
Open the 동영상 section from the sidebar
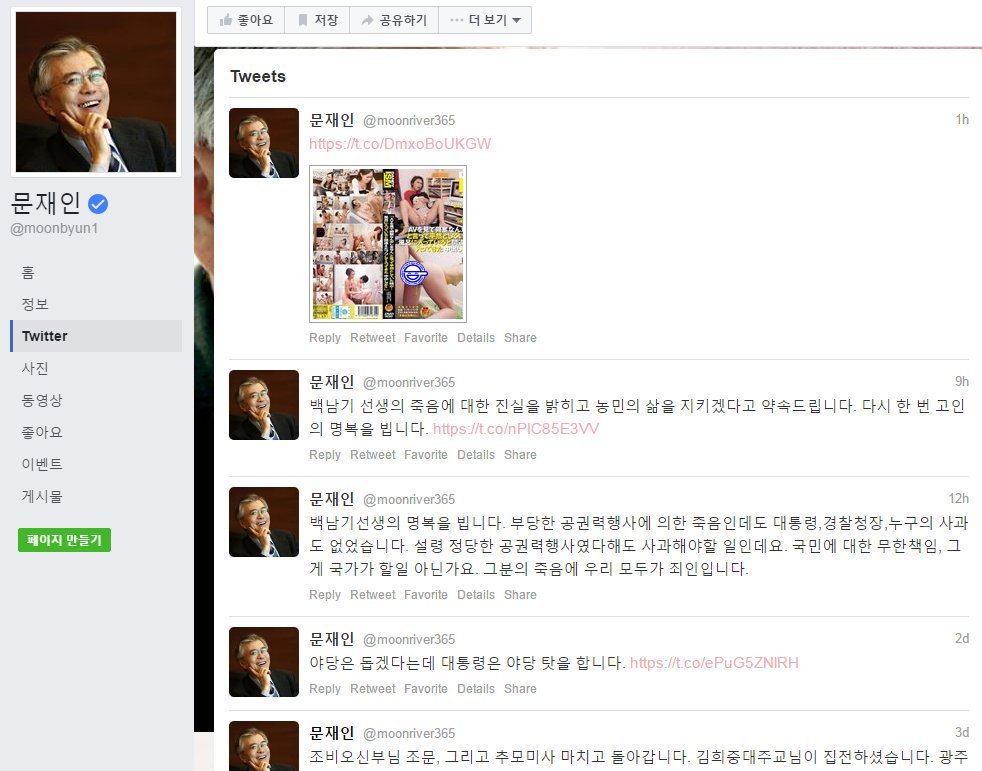tap(40, 400)
